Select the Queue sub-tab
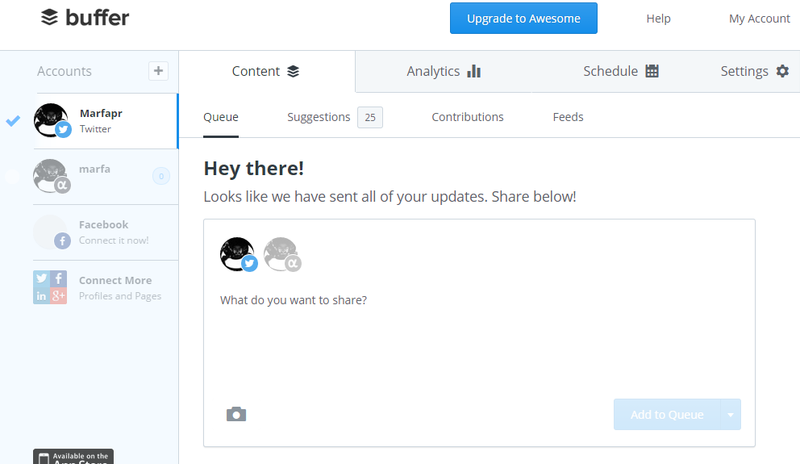The width and height of the screenshot is (800, 464). coord(221,117)
